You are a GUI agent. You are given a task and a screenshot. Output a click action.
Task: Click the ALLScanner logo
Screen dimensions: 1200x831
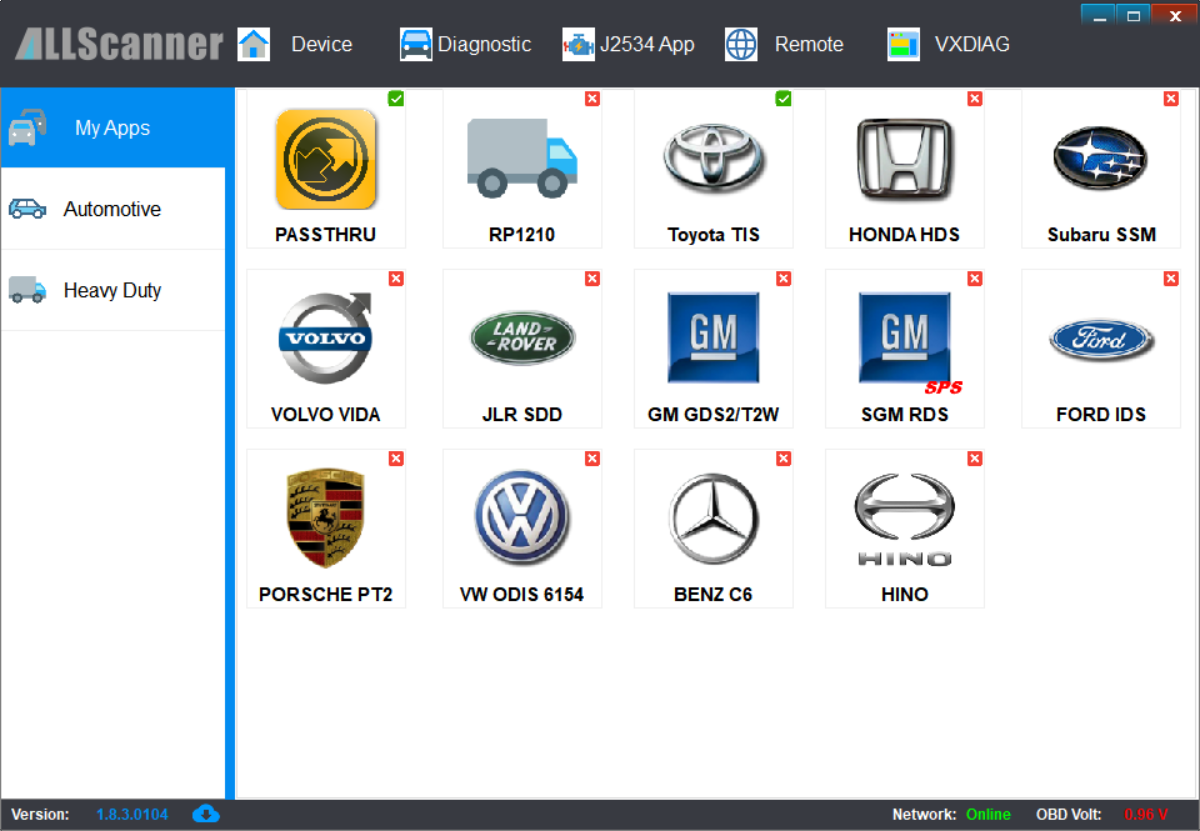(x=119, y=44)
